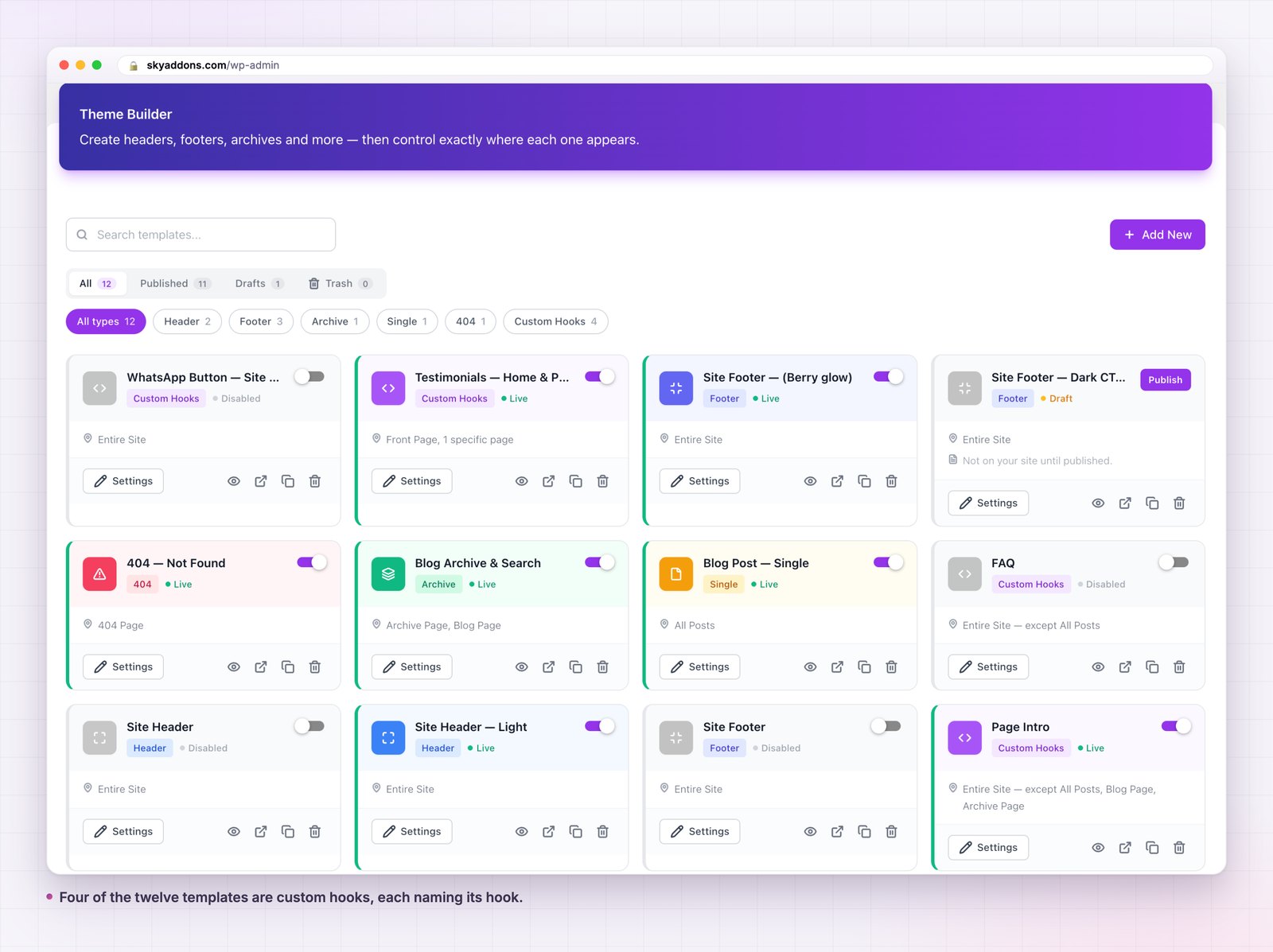Preview the 404 Not Found template

[234, 667]
